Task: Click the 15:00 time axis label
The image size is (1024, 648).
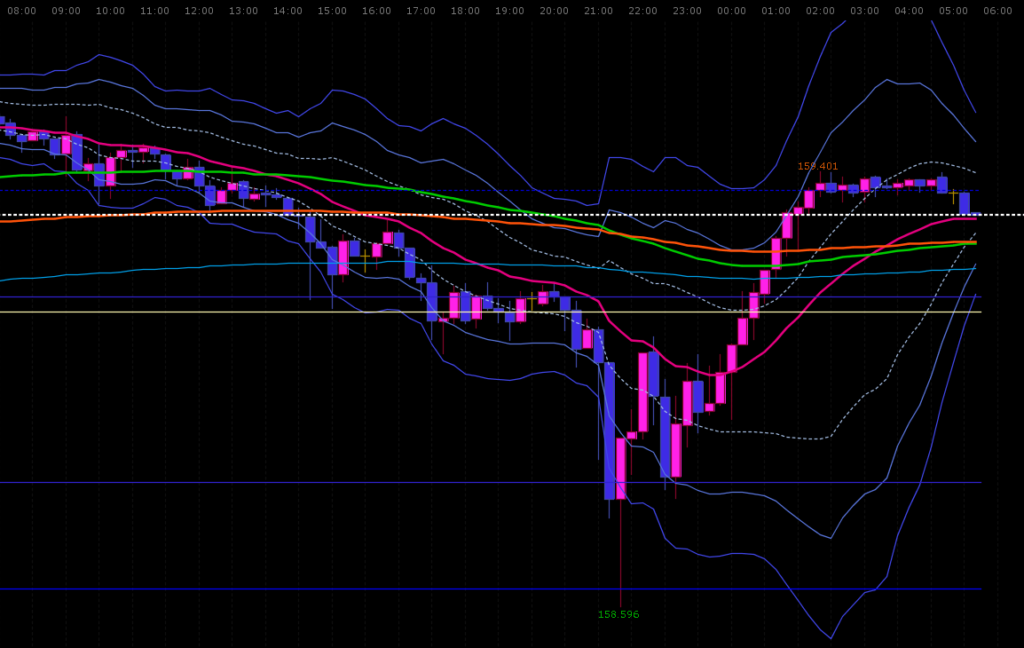Action: (332, 11)
